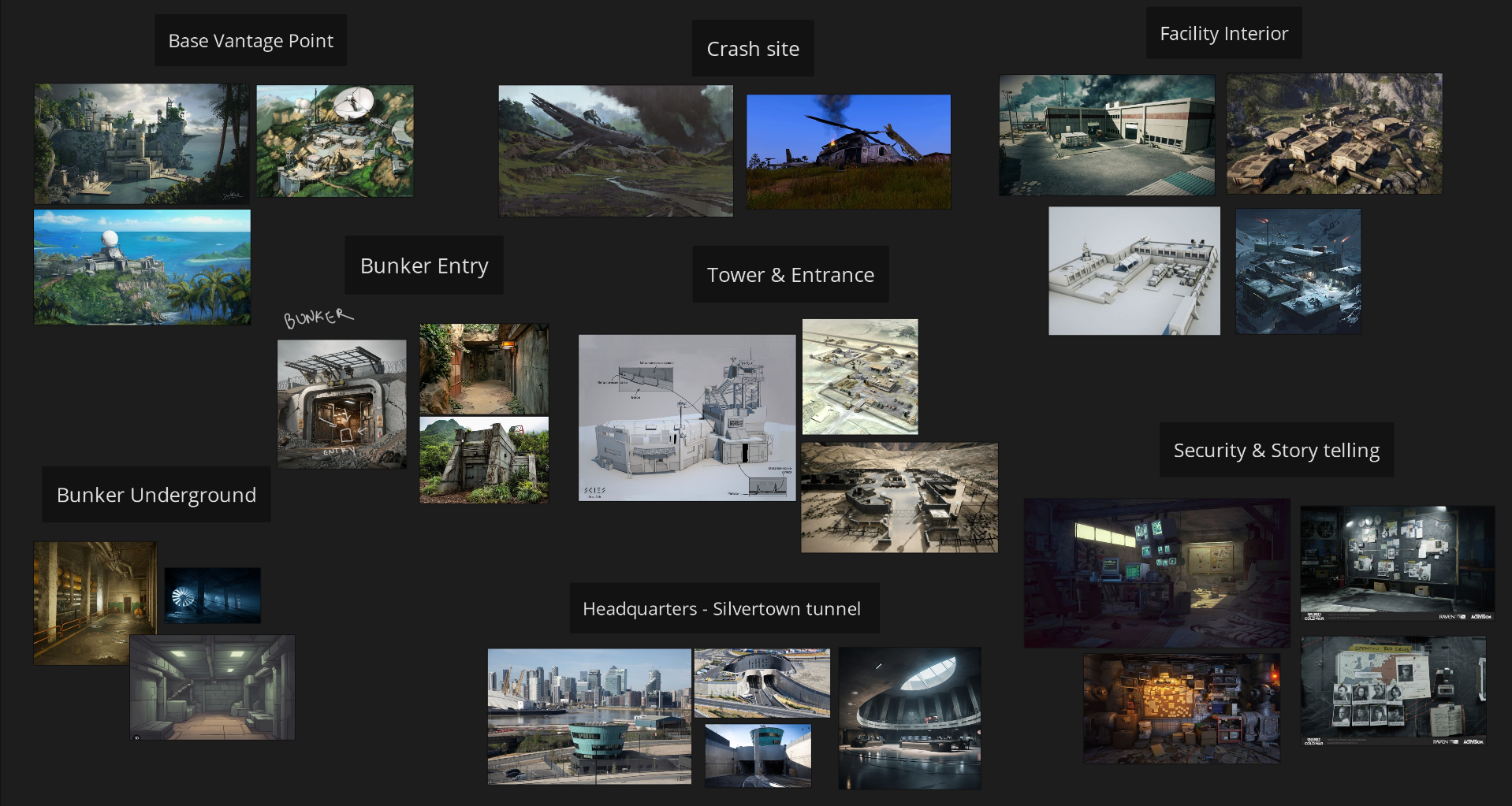Select the aerial satellite dish base image
The height and width of the screenshot is (806, 1512).
[x=335, y=141]
